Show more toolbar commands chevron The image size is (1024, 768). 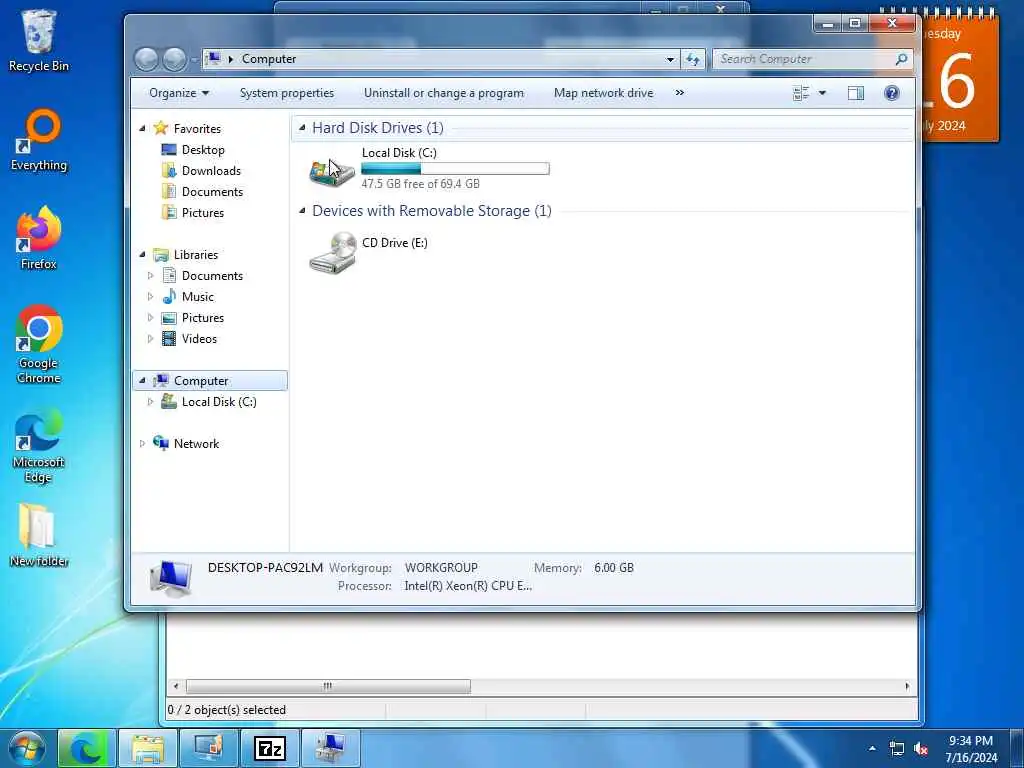point(679,93)
